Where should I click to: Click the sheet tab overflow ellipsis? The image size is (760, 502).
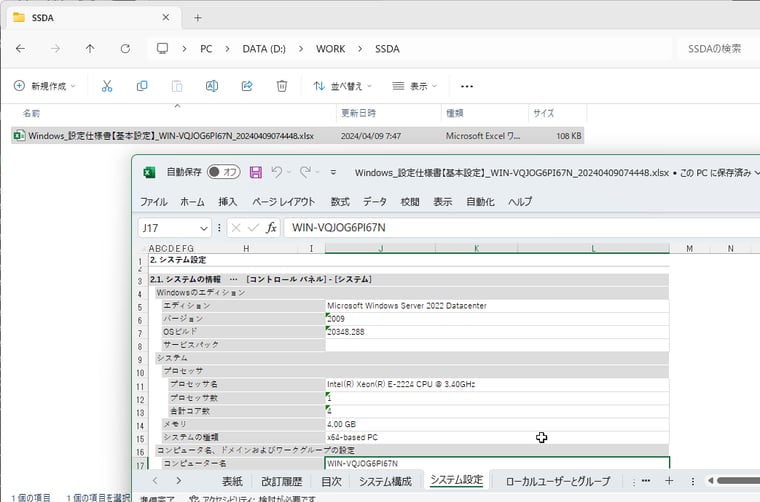646,481
